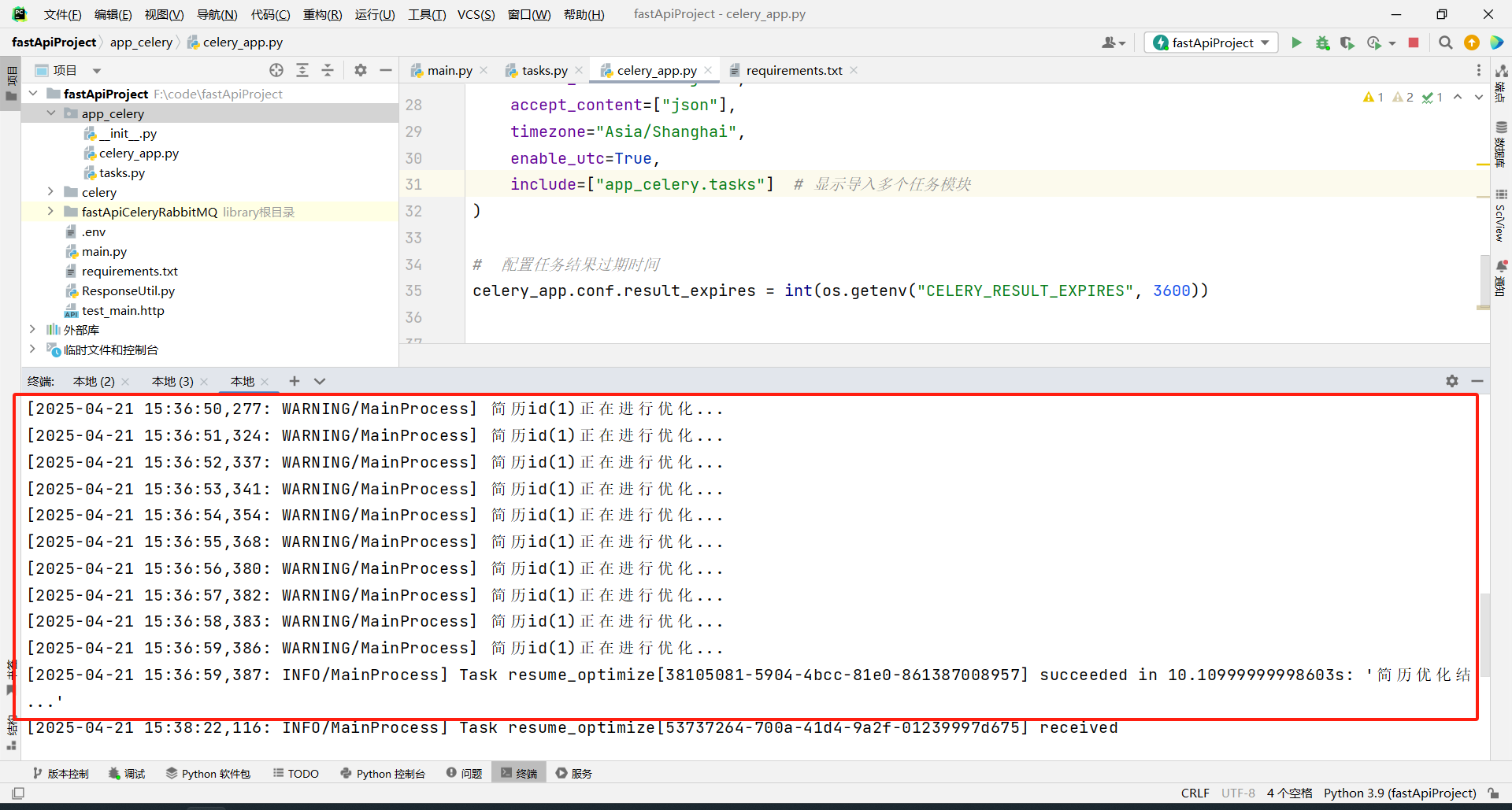Locate current file in project tree icon
This screenshot has height=810, width=1512.
click(276, 70)
